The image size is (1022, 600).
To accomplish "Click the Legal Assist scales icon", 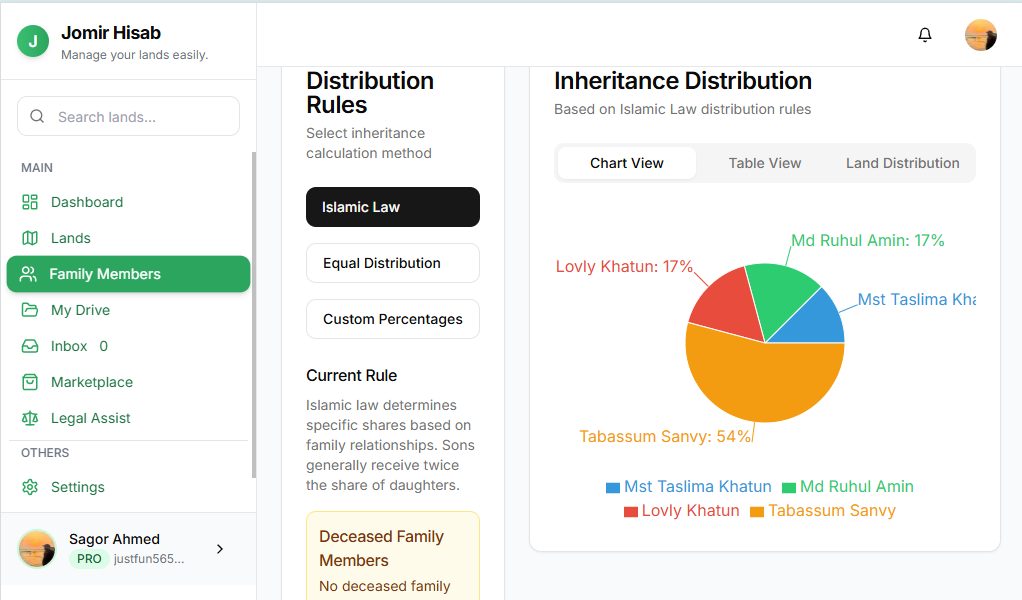I will [x=30, y=418].
